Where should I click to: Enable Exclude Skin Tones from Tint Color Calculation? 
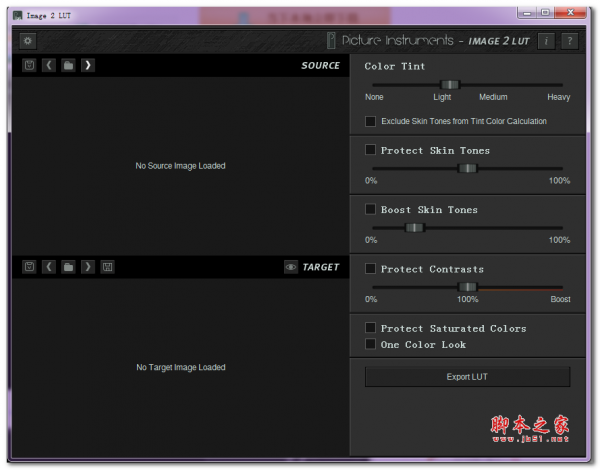370,121
